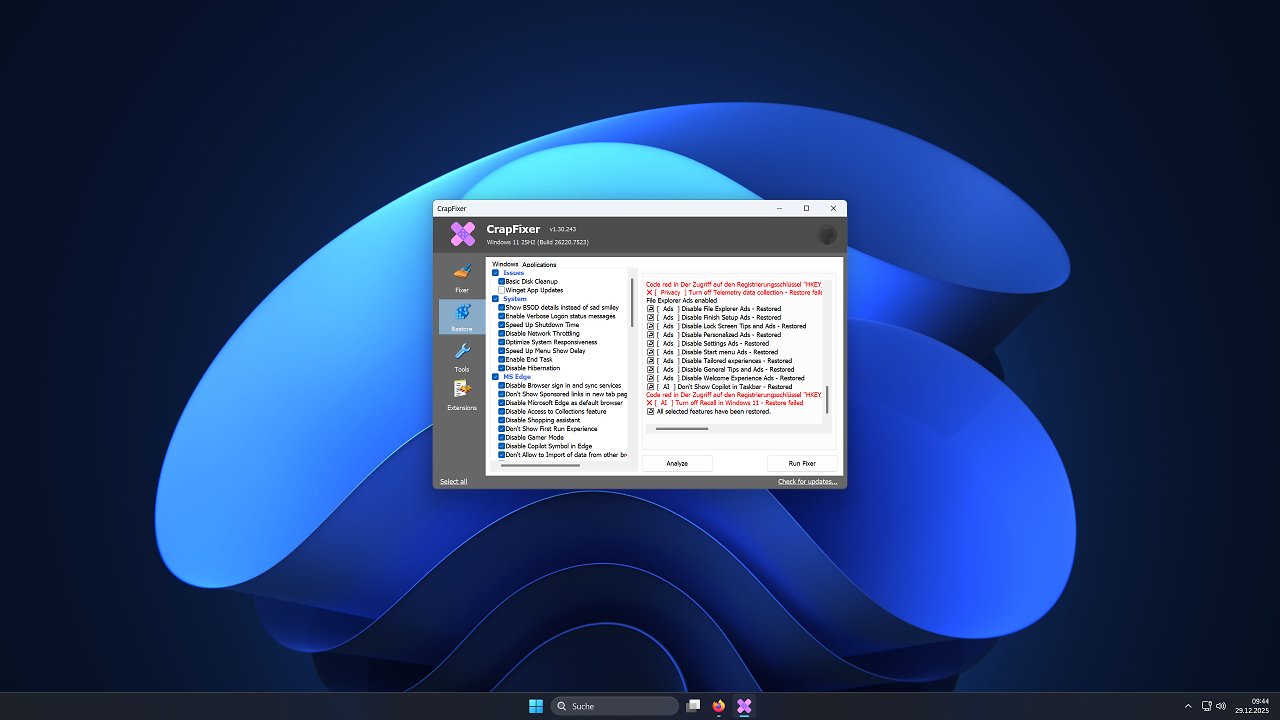The image size is (1280, 720).
Task: Select 'Disable Start menu Ads - Restored' log entry
Action: point(712,352)
